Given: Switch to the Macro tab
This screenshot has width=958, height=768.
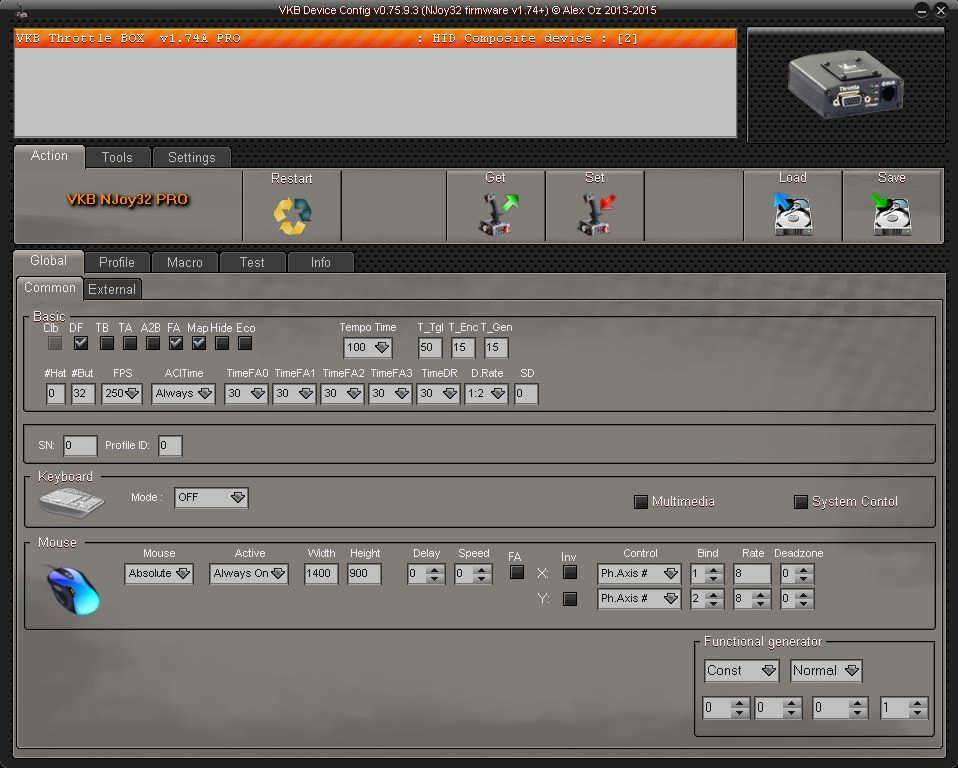Looking at the screenshot, I should tap(185, 262).
